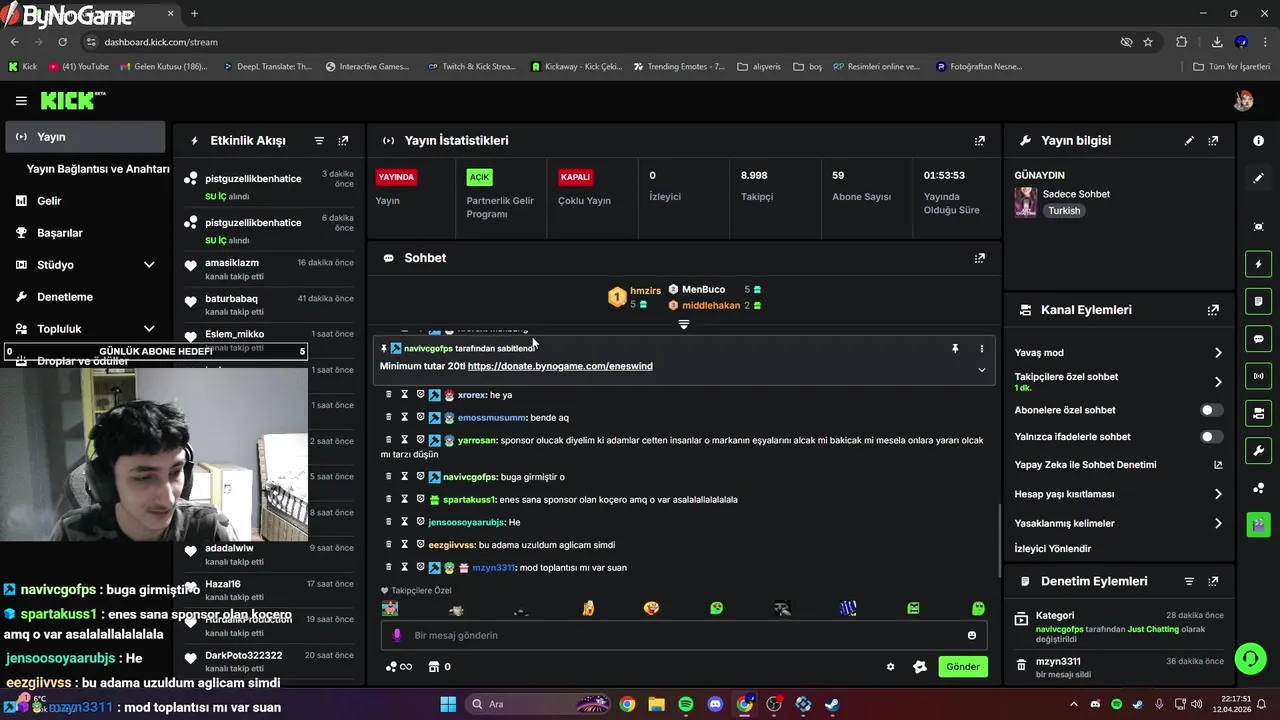Open Takipçilere özel sohbet settings
The width and height of the screenshot is (1280, 720).
pyautogui.click(x=1118, y=381)
